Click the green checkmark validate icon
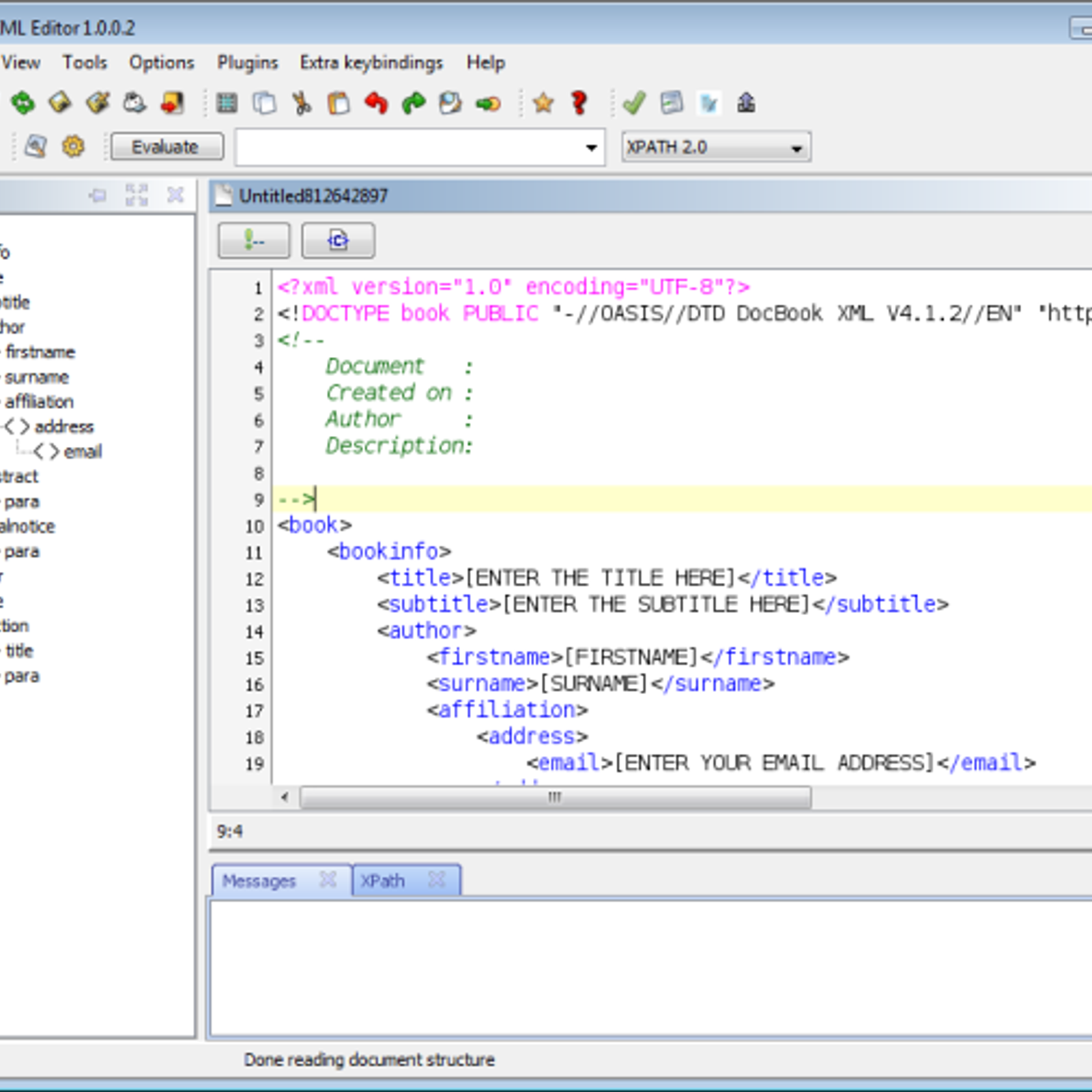Viewport: 1092px width, 1092px height. [x=634, y=104]
